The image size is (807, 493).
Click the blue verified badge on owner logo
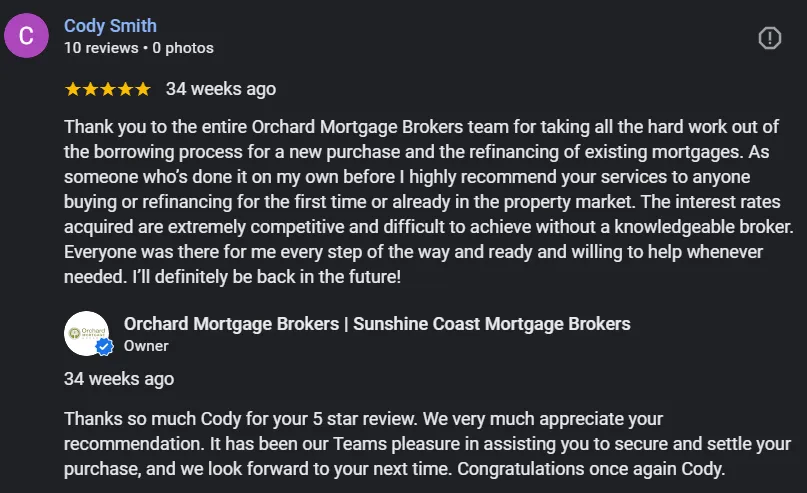tap(104, 347)
